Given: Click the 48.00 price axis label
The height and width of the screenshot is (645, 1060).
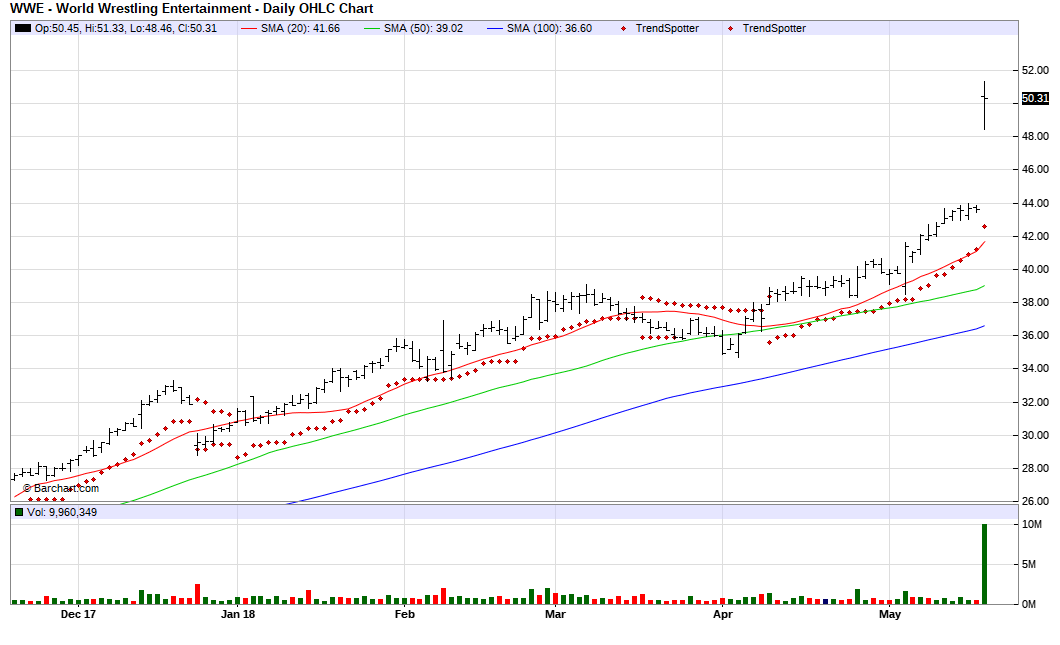Looking at the screenshot, I should [1035, 137].
